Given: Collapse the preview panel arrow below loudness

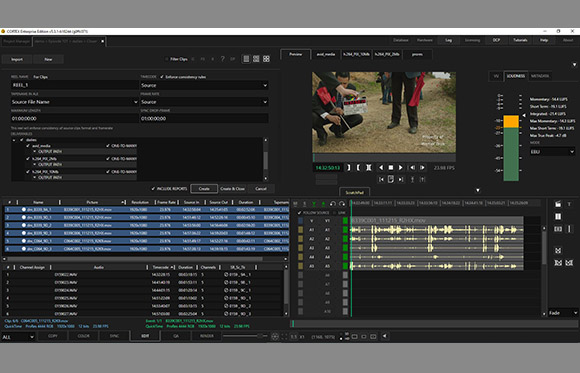Looking at the screenshot, I should tap(478, 190).
